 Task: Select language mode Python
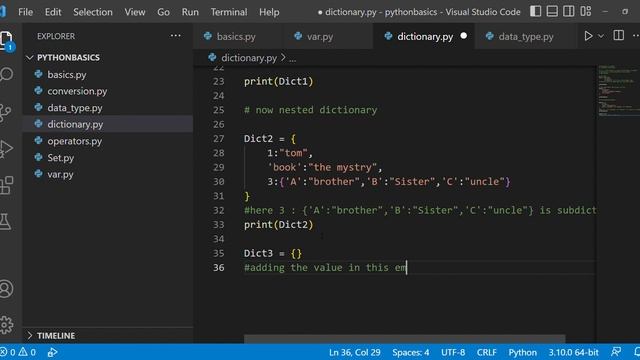(x=522, y=352)
